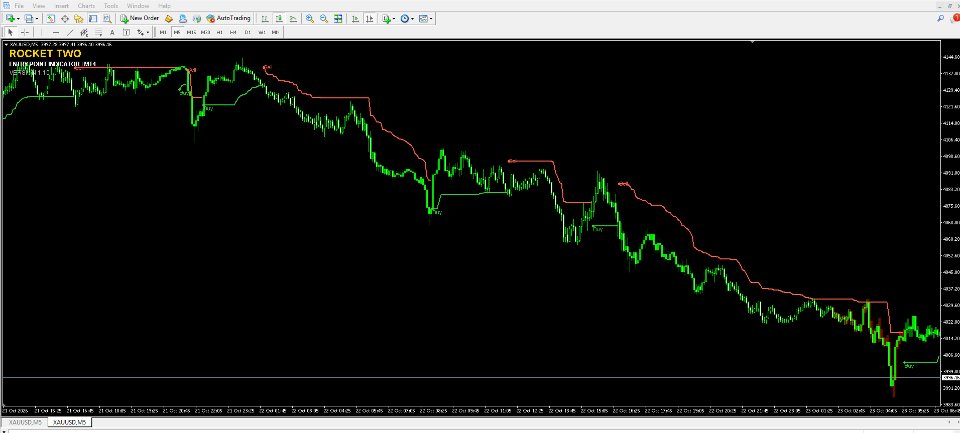Expand the Indicators dropdown arrow
Viewport: 960px width, 433px height.
[394, 18]
